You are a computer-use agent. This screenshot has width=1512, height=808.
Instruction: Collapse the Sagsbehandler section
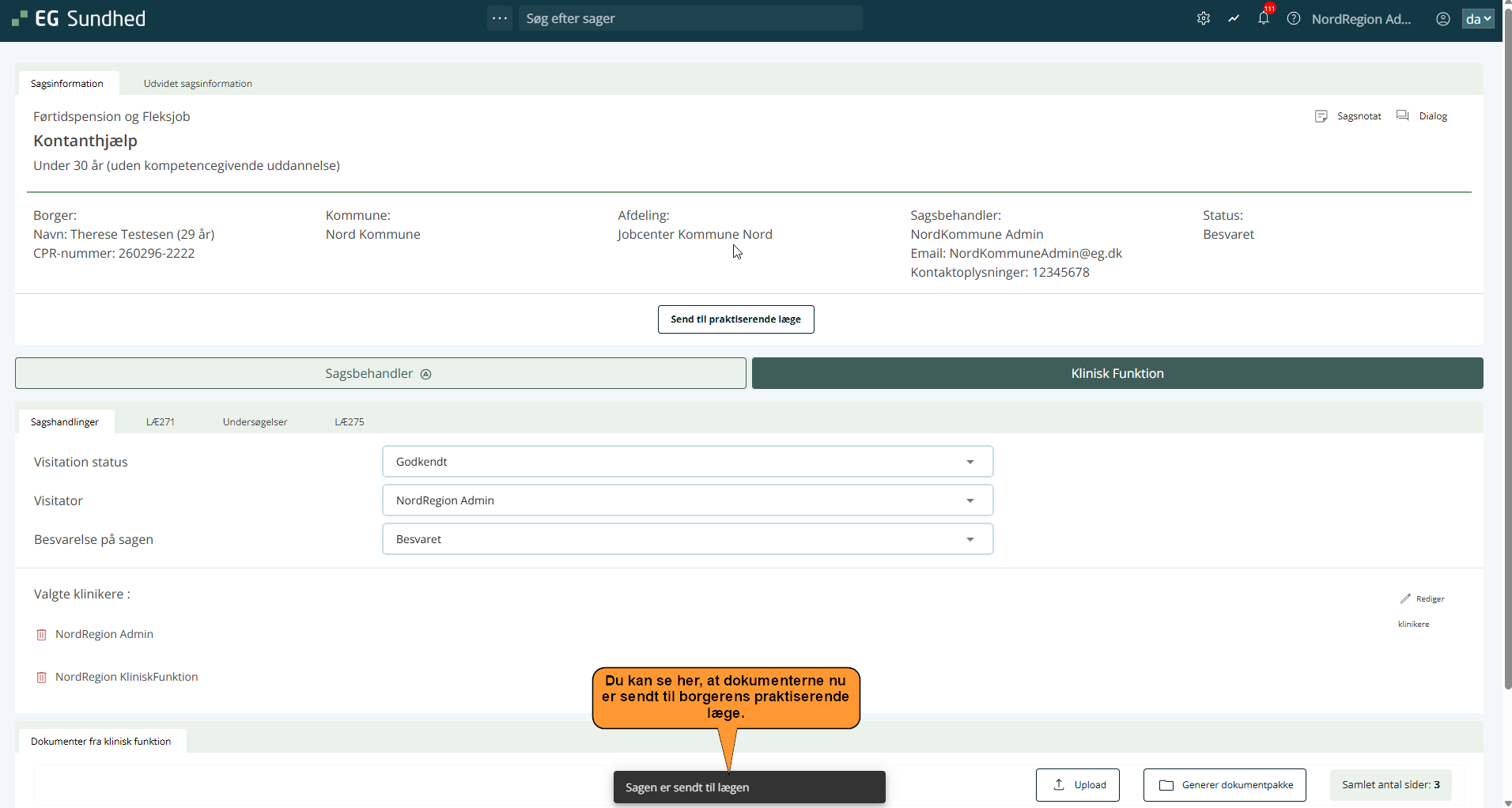380,373
